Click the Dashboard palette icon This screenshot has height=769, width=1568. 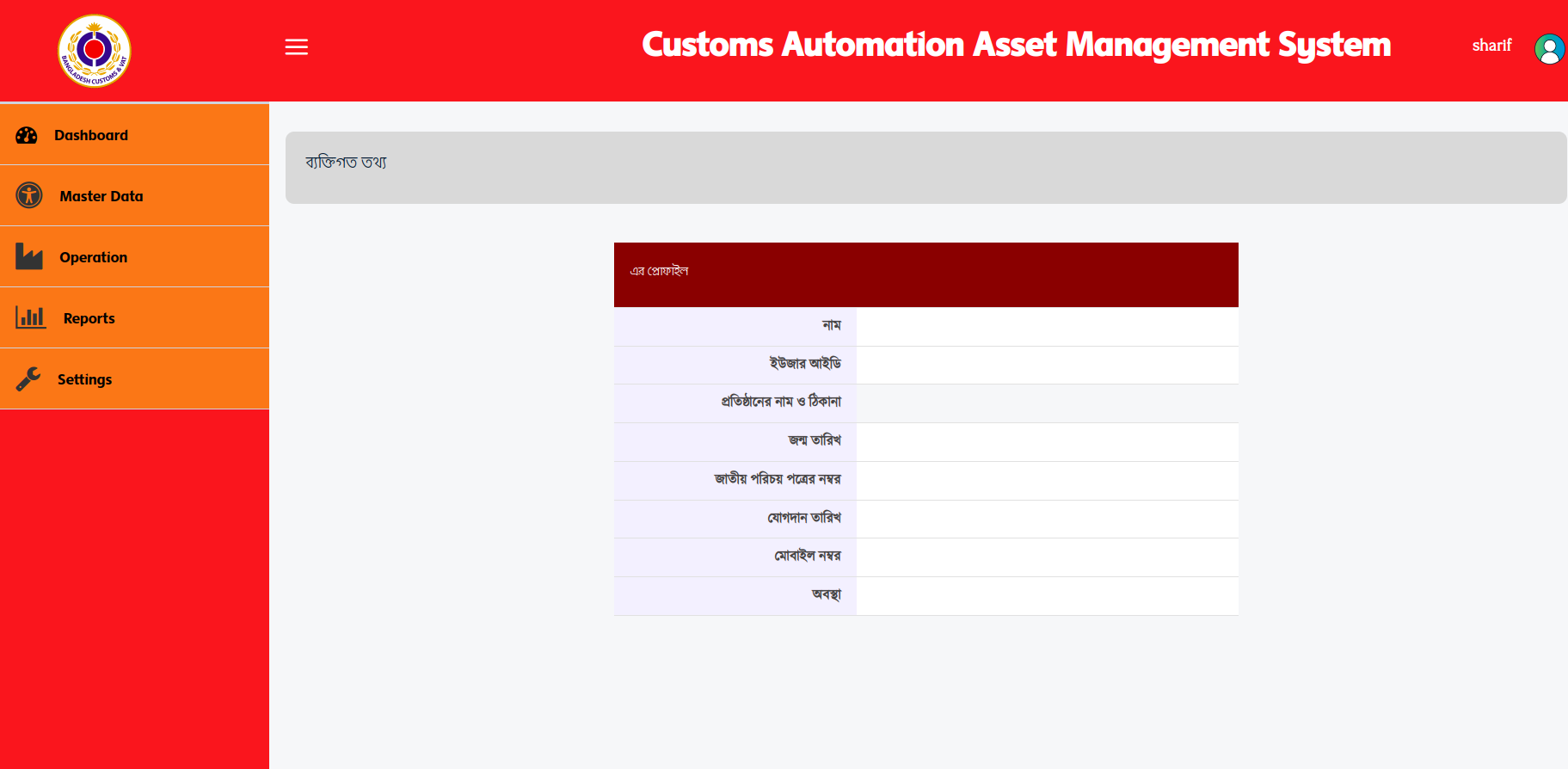click(27, 135)
